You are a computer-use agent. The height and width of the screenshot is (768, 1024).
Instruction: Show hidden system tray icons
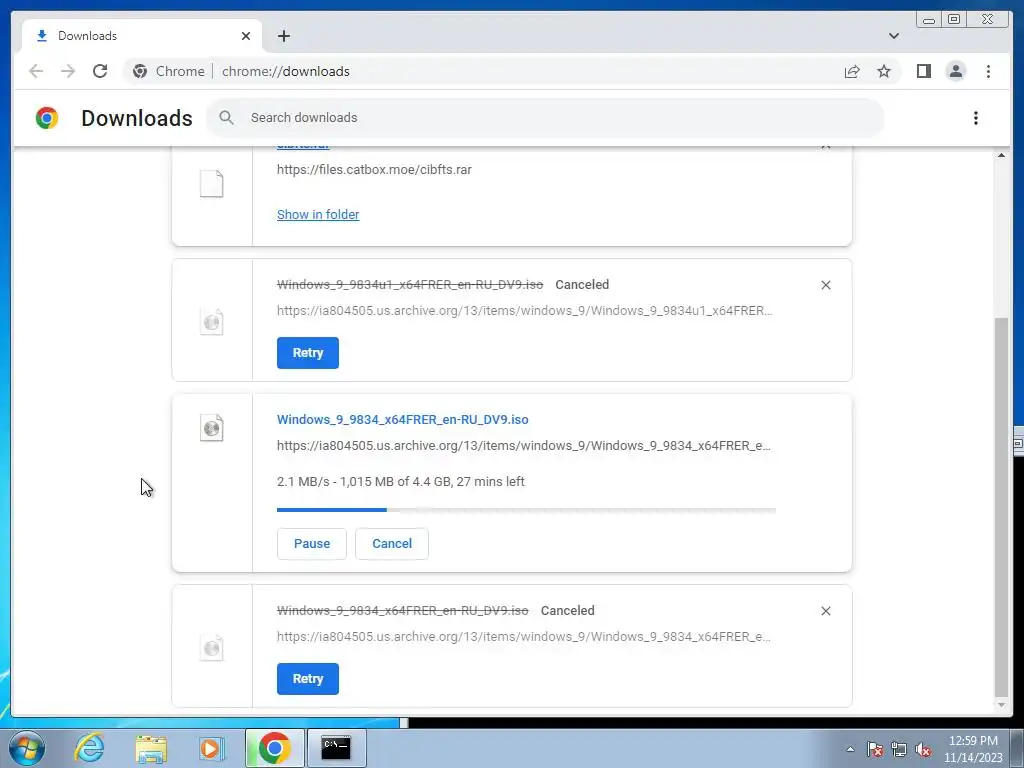point(850,749)
